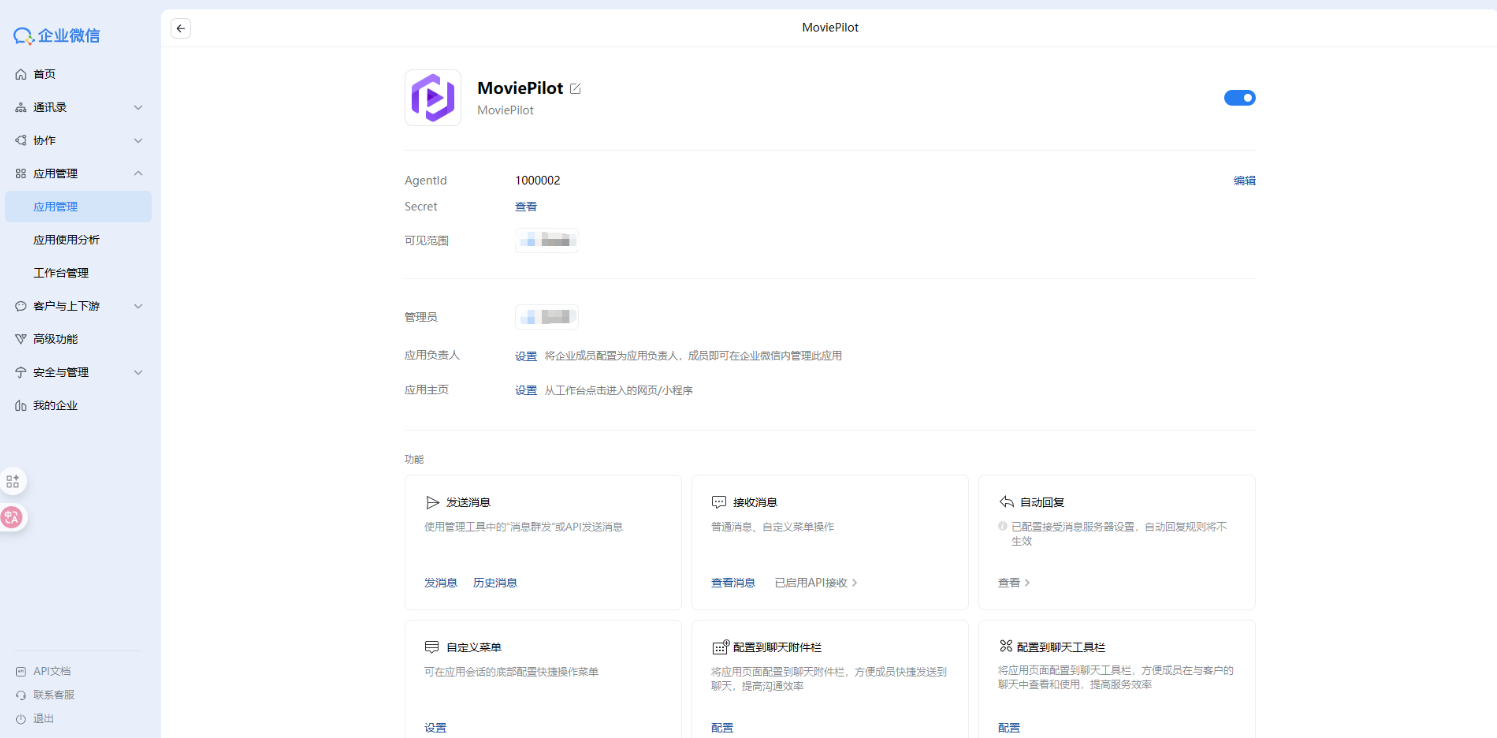The width and height of the screenshot is (1497, 738).
Task: Click 设置 for 应用负责人
Action: [x=526, y=356]
